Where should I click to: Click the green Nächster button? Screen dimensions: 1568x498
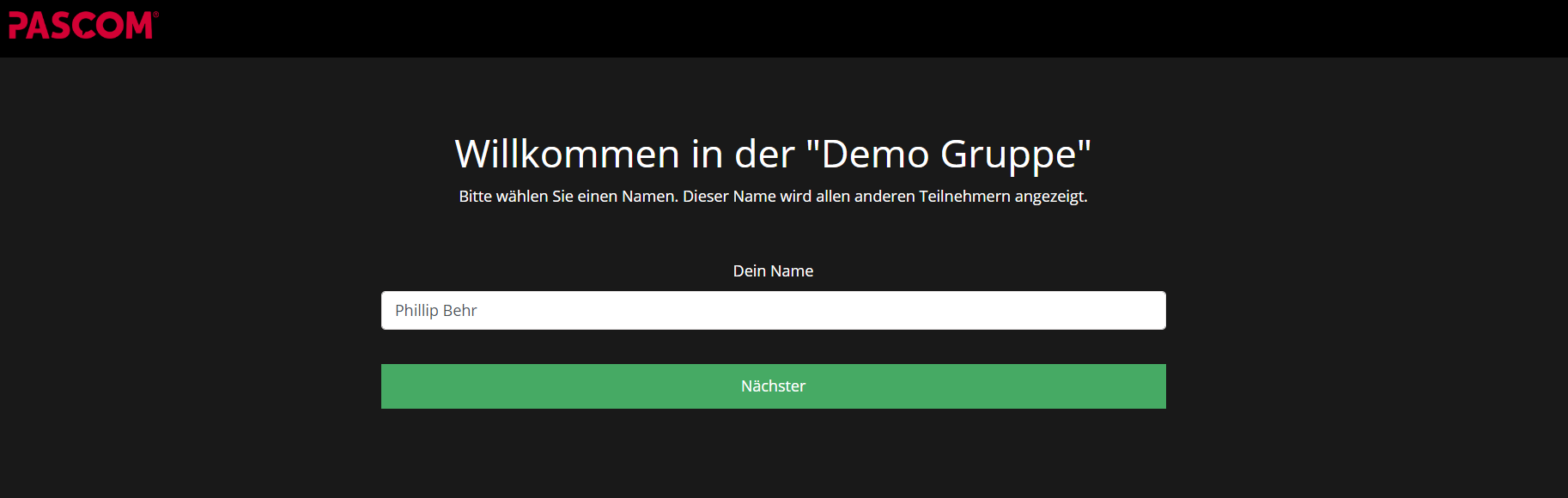(773, 386)
